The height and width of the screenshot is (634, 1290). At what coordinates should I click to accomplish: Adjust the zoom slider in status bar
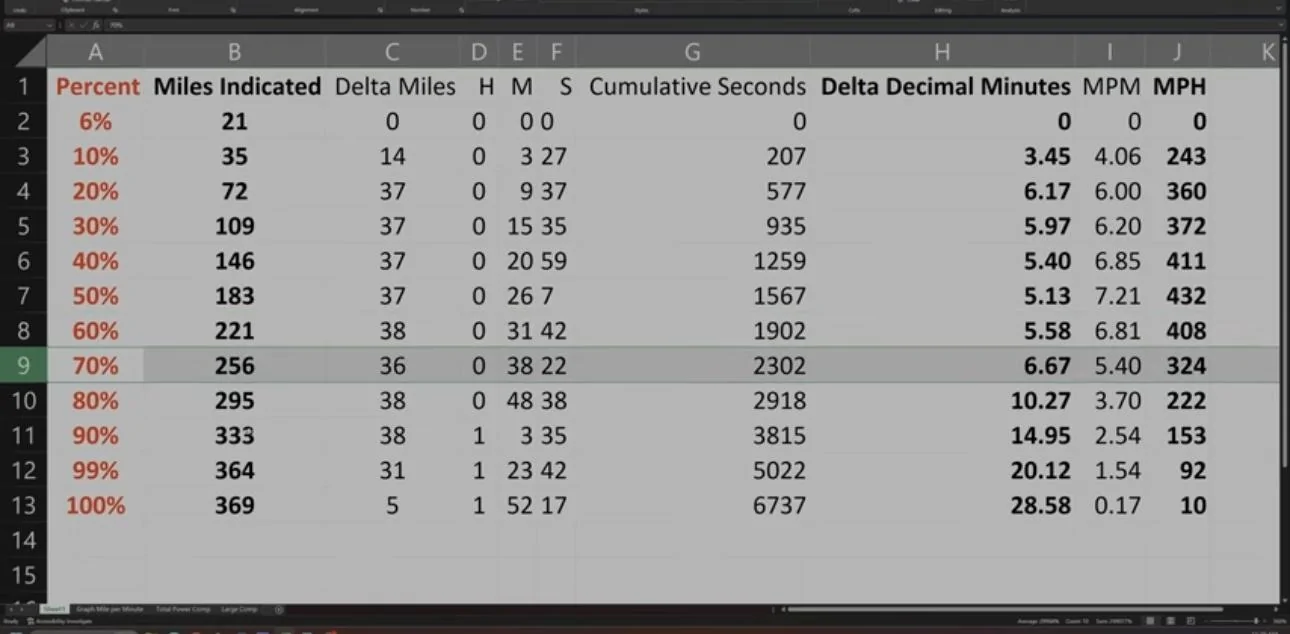1256,621
